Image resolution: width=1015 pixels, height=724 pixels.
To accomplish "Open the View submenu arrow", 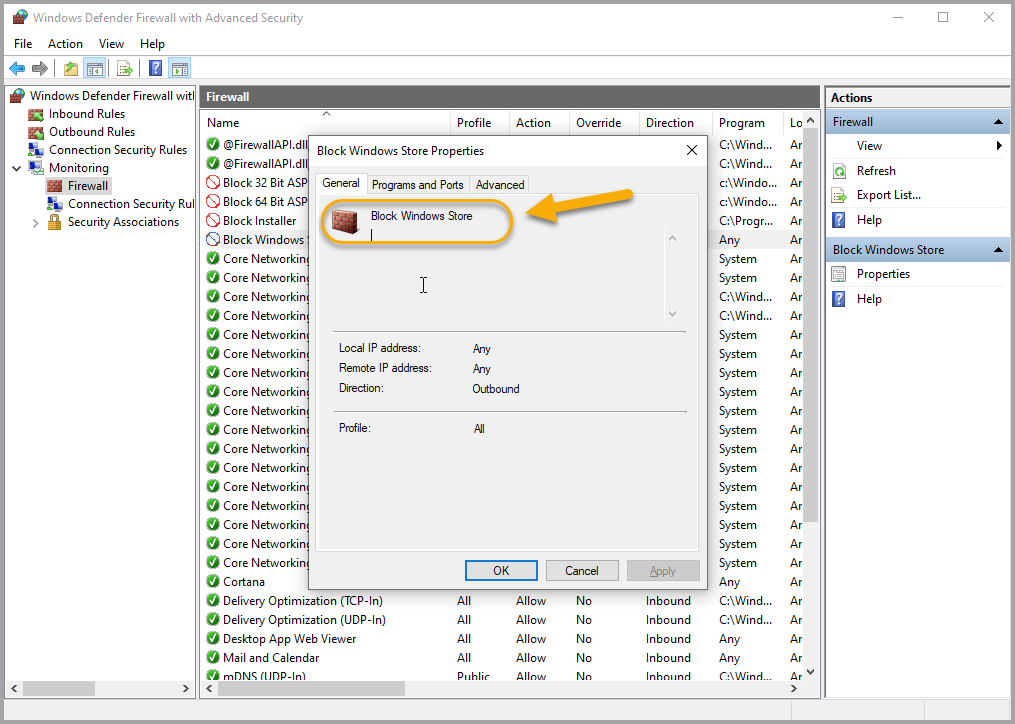I will [999, 146].
